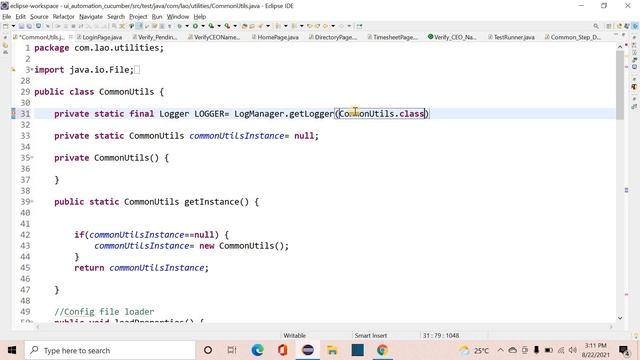
Task: Click the editor vertical scrollbar down arrow
Action: click(x=620, y=318)
